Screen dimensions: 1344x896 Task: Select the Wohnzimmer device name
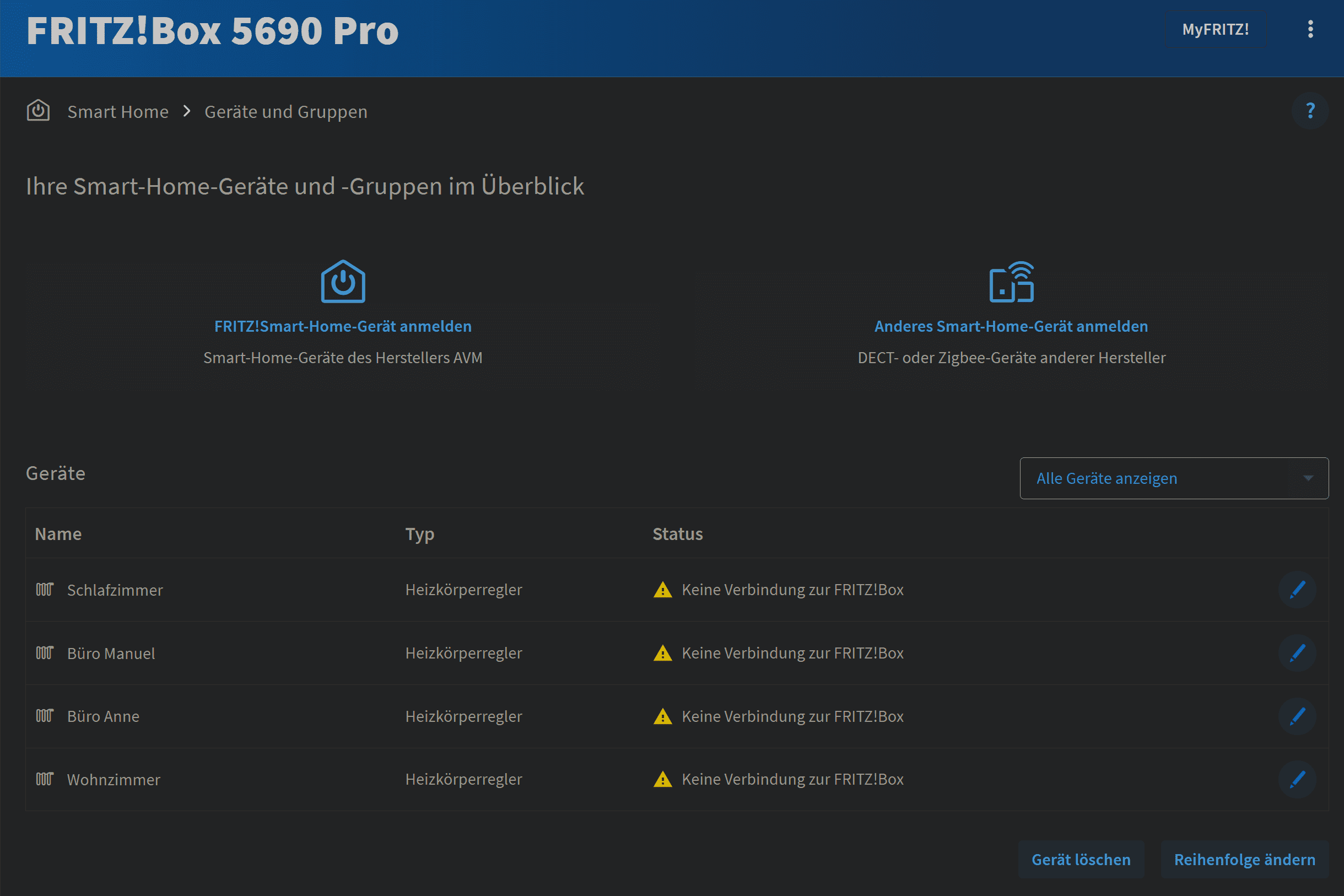click(114, 780)
